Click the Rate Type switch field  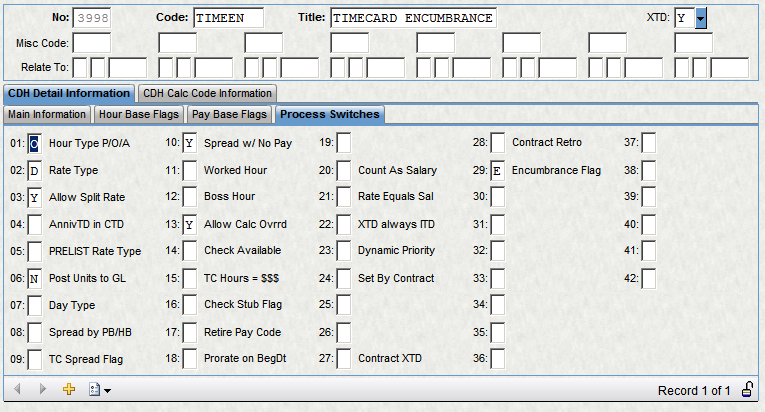pos(34,171)
